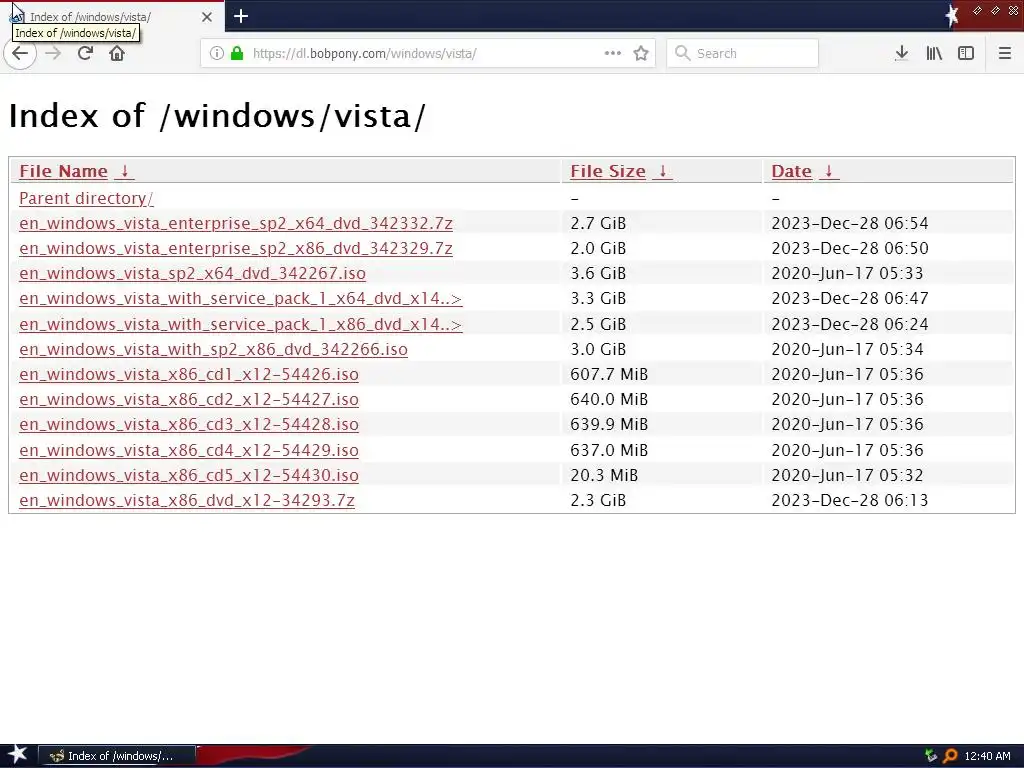Show site information icon in the address bar
This screenshot has width=1024, height=768.
pos(216,54)
